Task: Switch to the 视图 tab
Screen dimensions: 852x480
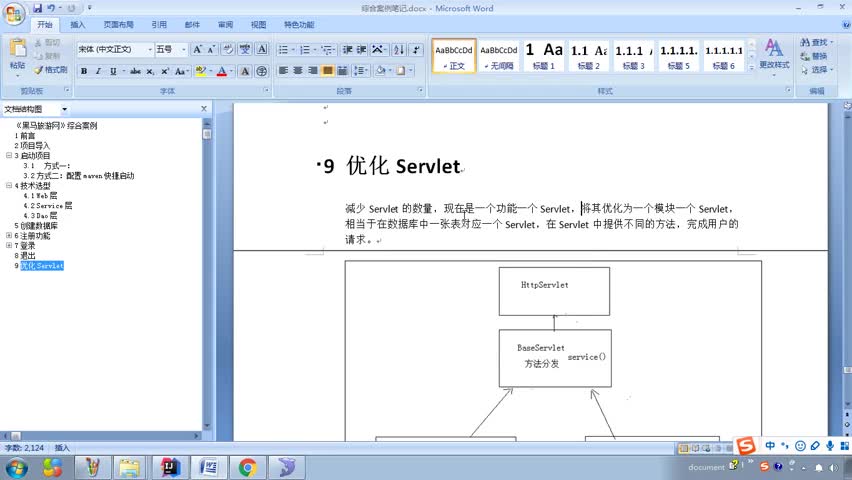Action: pyautogui.click(x=259, y=24)
